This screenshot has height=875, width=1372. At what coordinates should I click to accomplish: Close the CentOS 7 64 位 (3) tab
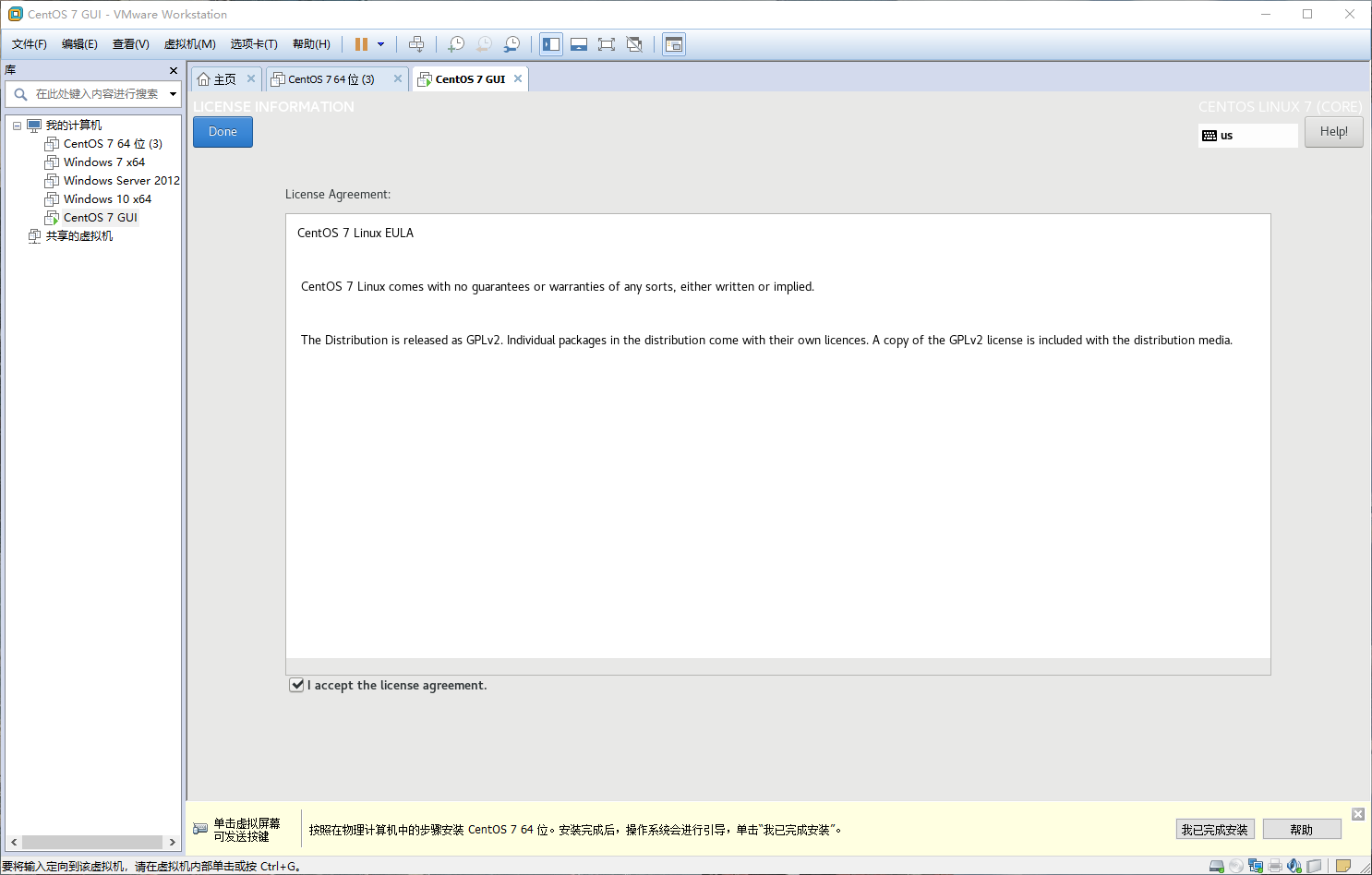pos(398,78)
